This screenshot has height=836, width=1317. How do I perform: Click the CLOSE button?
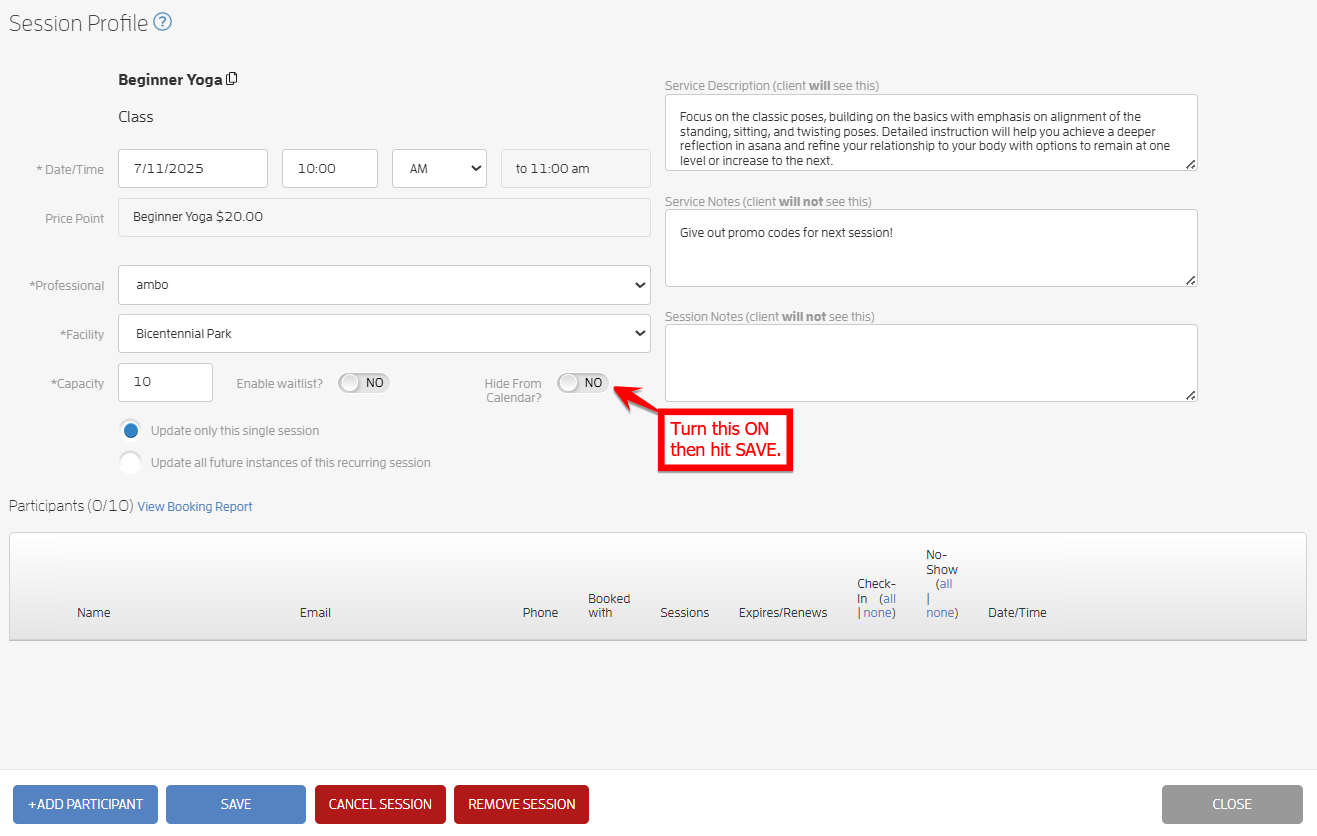pyautogui.click(x=1232, y=804)
